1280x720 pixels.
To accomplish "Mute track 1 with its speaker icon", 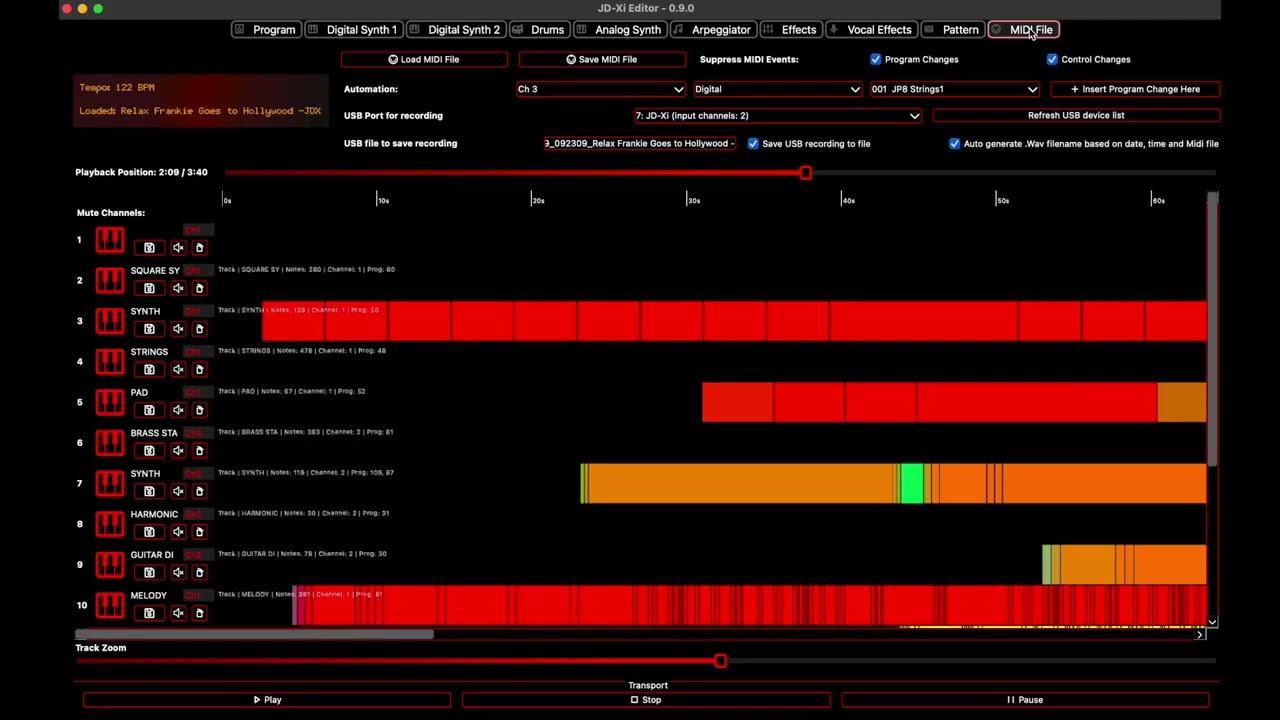I will point(178,247).
